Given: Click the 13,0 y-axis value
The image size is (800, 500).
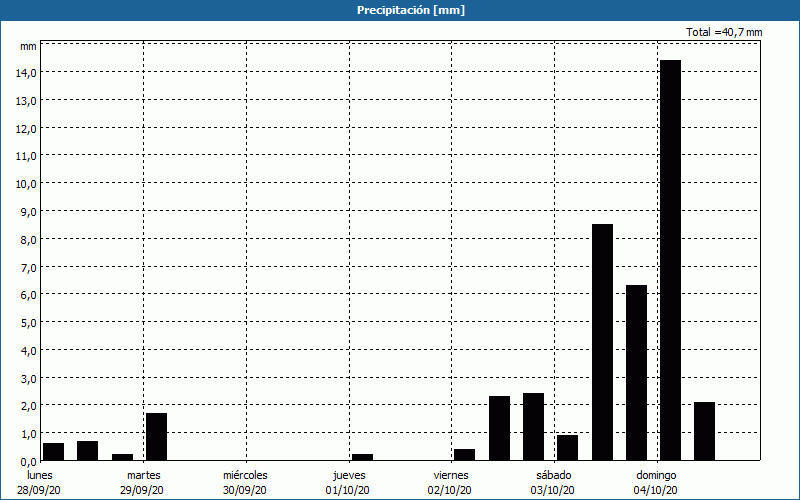Looking at the screenshot, I should 26,101.
